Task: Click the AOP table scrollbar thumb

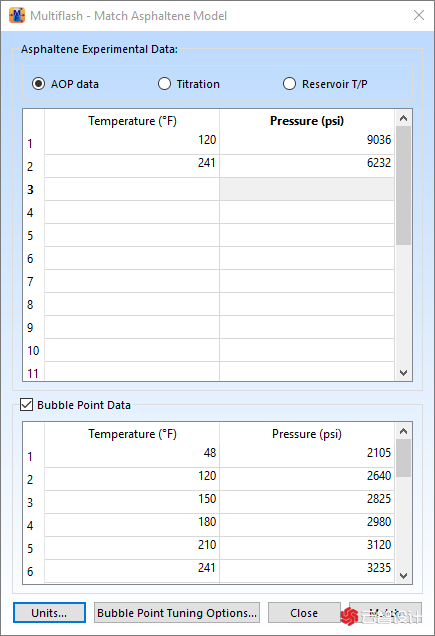Action: tap(403, 185)
